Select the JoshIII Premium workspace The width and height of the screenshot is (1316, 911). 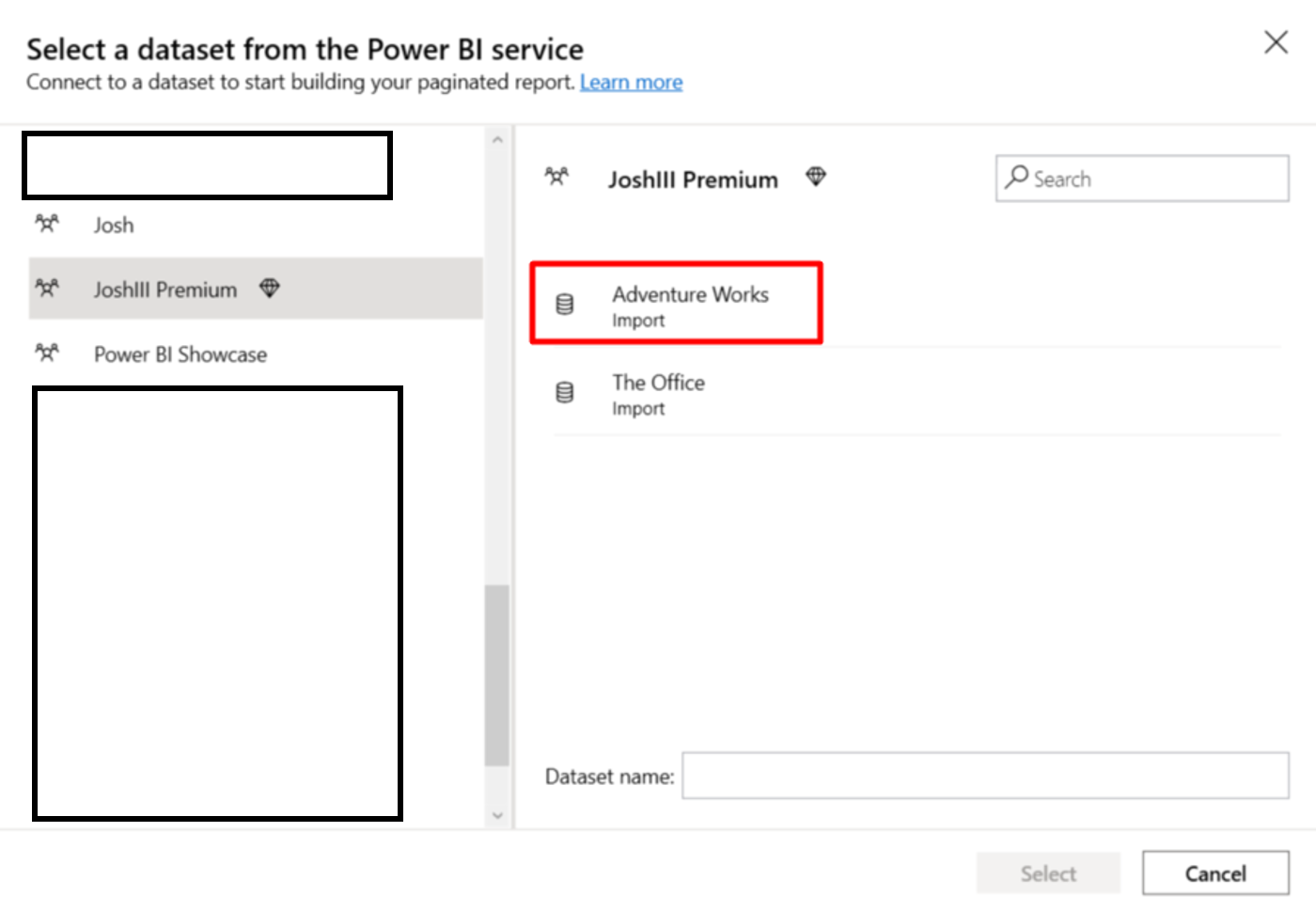click(x=256, y=289)
